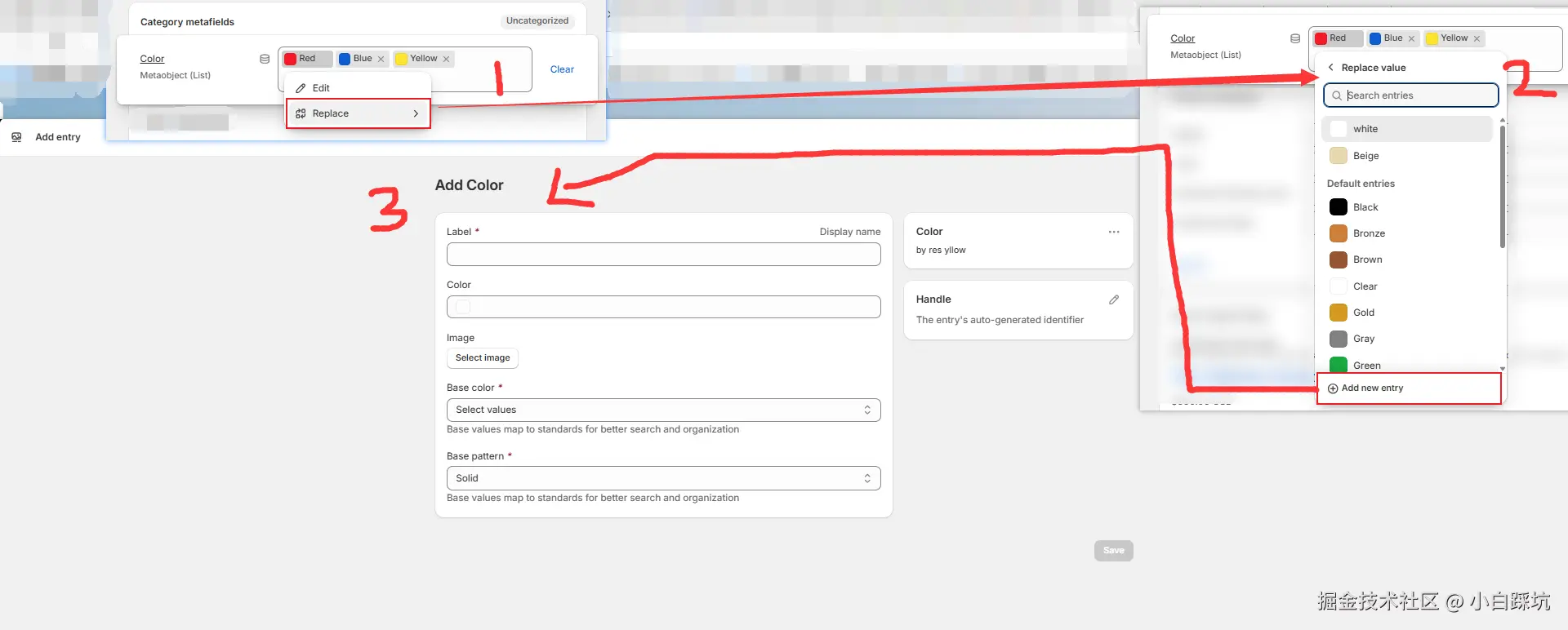Image resolution: width=1568 pixels, height=630 pixels.
Task: Remove the Blue tag in left Color field
Action: [381, 59]
